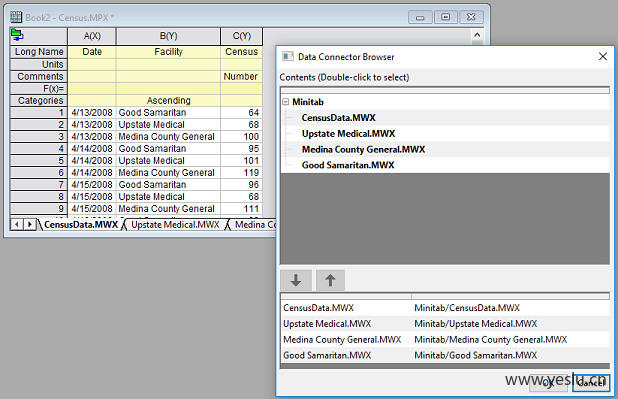The height and width of the screenshot is (399, 618).
Task: Click the Long Name row label
Action: tap(39, 52)
